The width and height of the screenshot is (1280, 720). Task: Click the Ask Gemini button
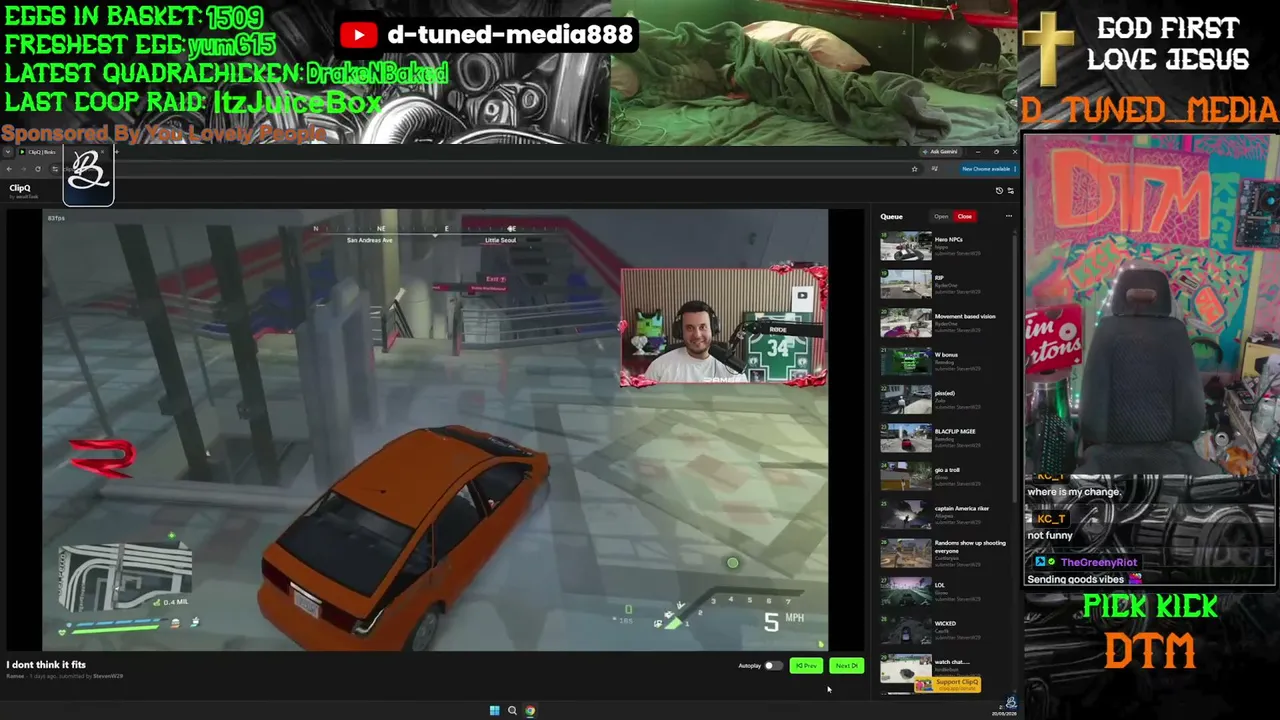[941, 152]
